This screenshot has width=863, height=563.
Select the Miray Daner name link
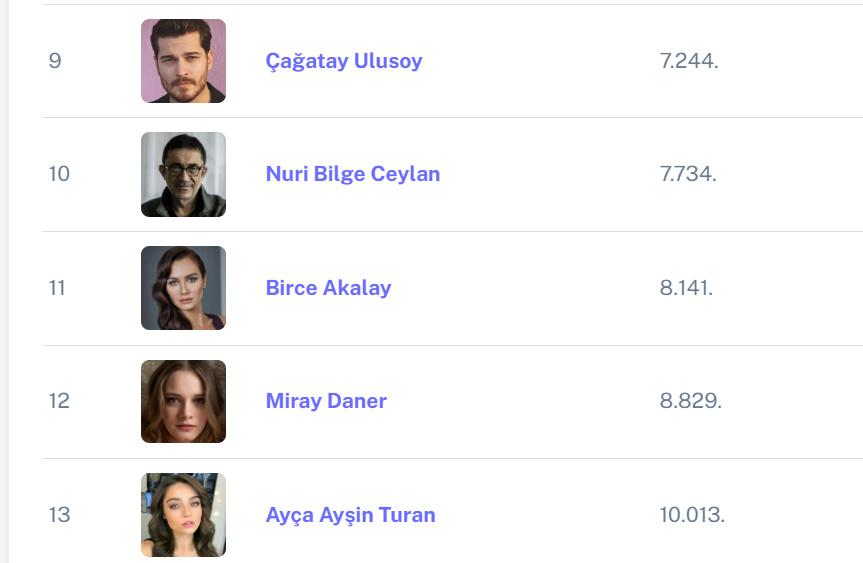tap(326, 401)
